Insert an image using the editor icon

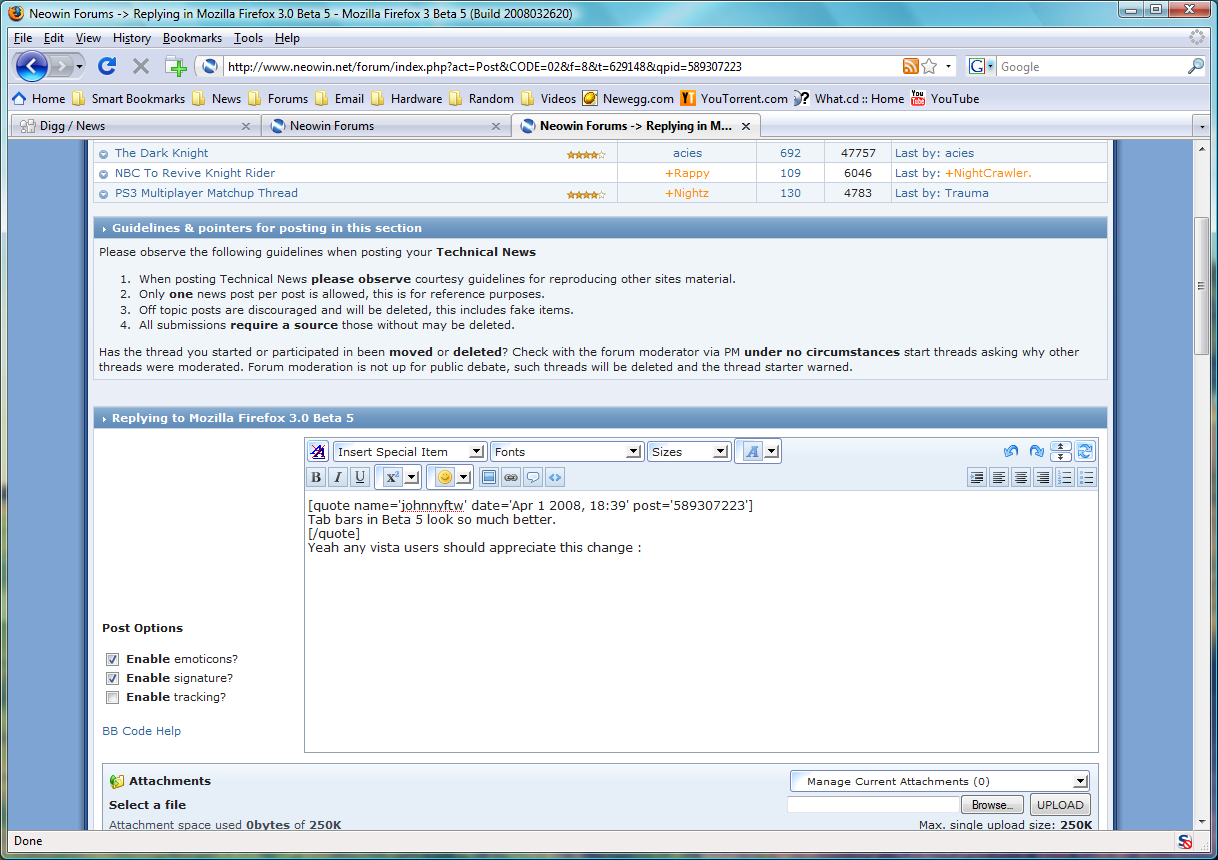pos(489,478)
